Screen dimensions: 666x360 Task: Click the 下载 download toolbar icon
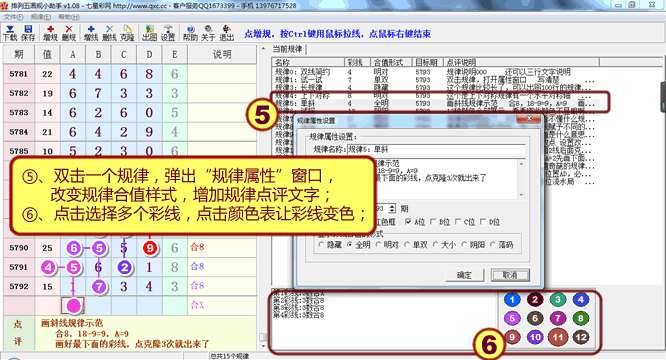[10, 33]
